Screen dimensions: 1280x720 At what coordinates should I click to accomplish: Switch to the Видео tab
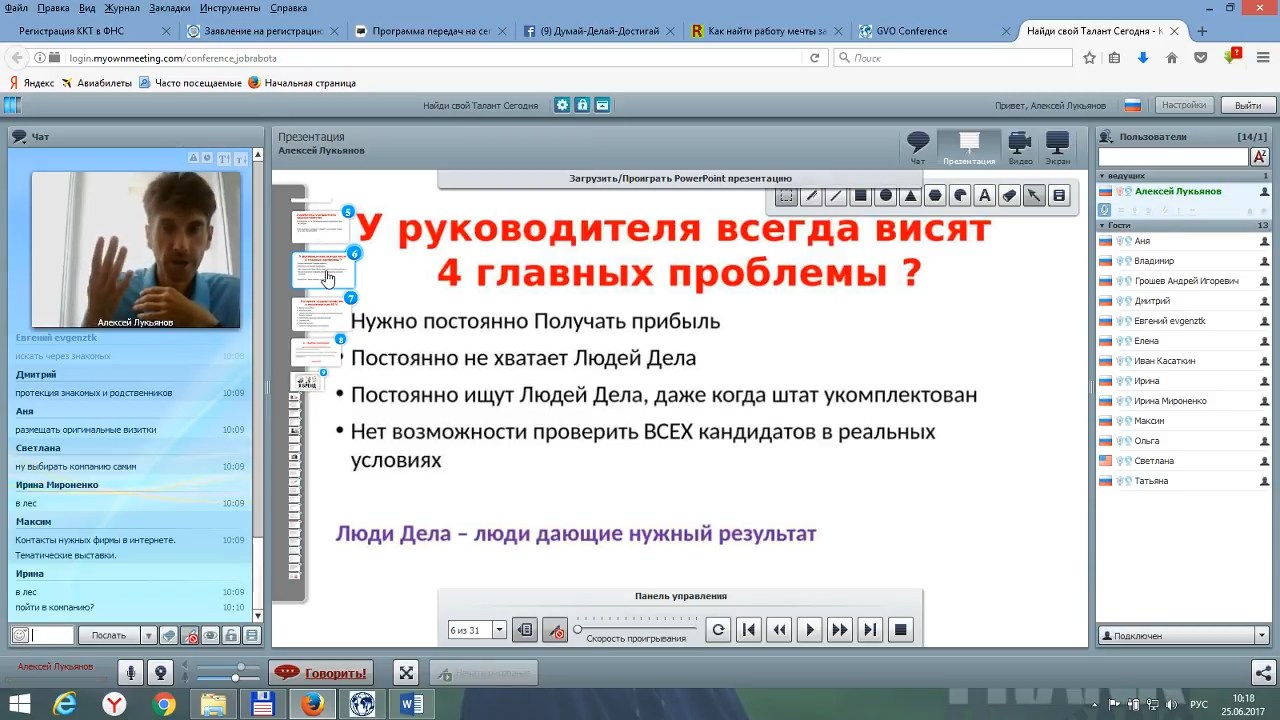1020,147
